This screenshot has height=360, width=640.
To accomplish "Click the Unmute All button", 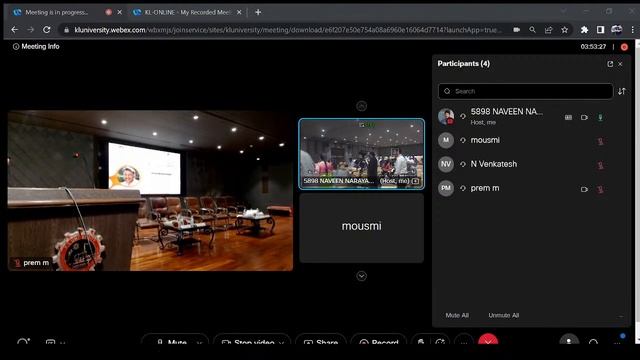I will [504, 315].
